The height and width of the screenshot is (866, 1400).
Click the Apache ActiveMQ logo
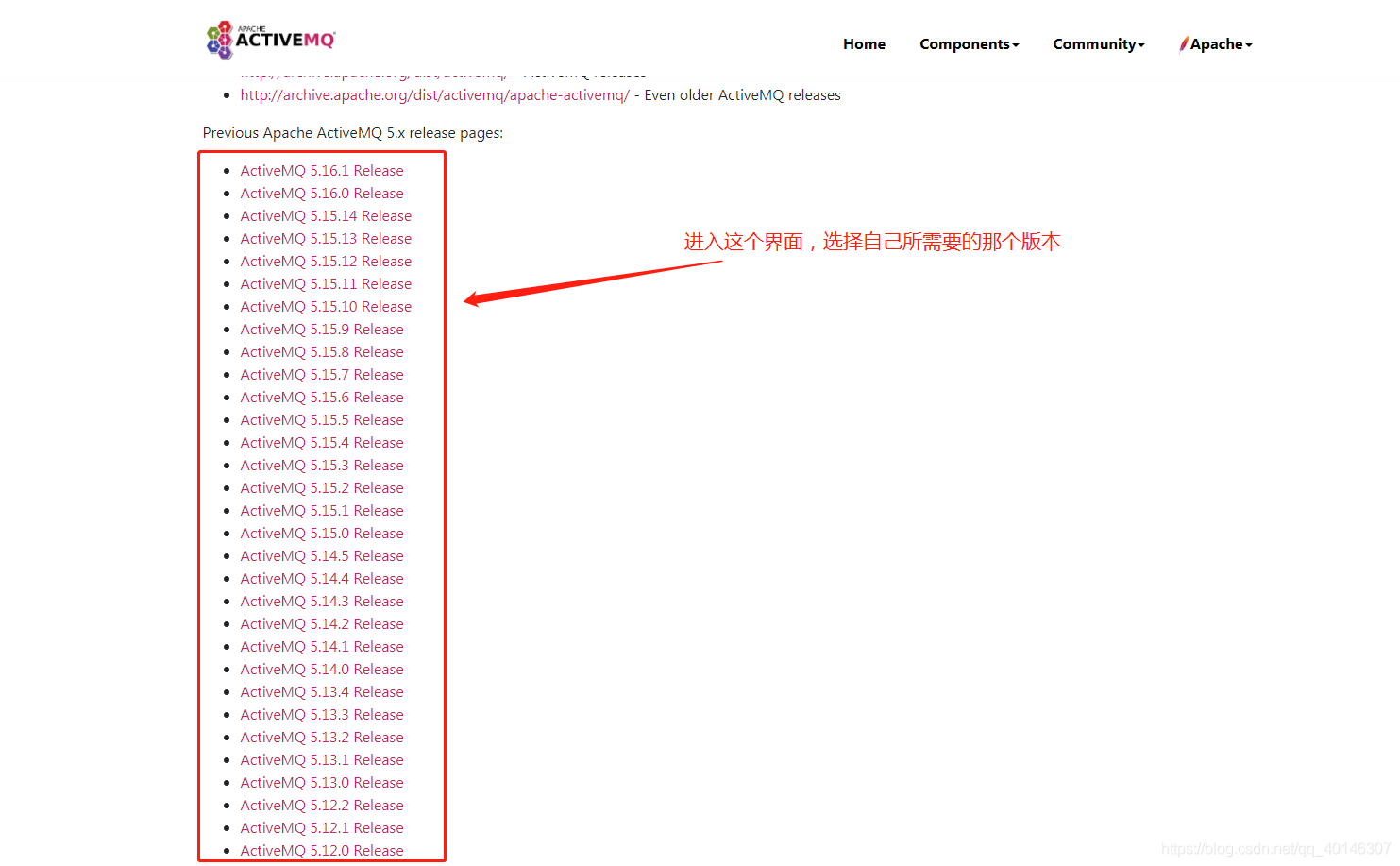tap(271, 40)
